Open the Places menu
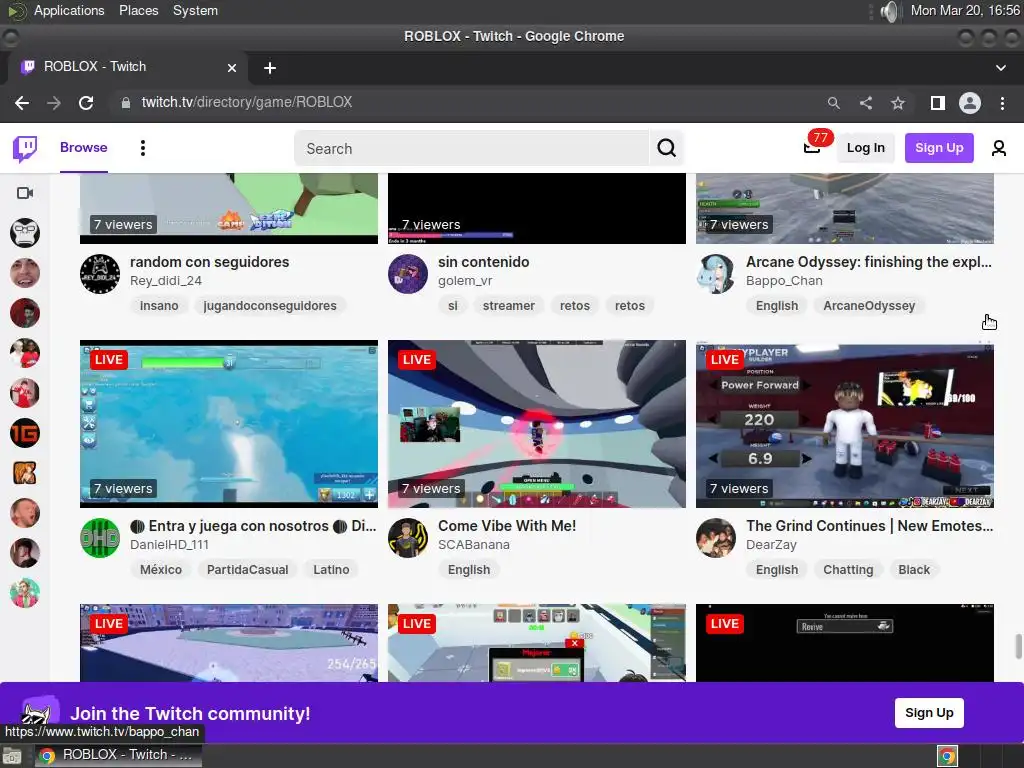The height and width of the screenshot is (768, 1024). point(138,10)
